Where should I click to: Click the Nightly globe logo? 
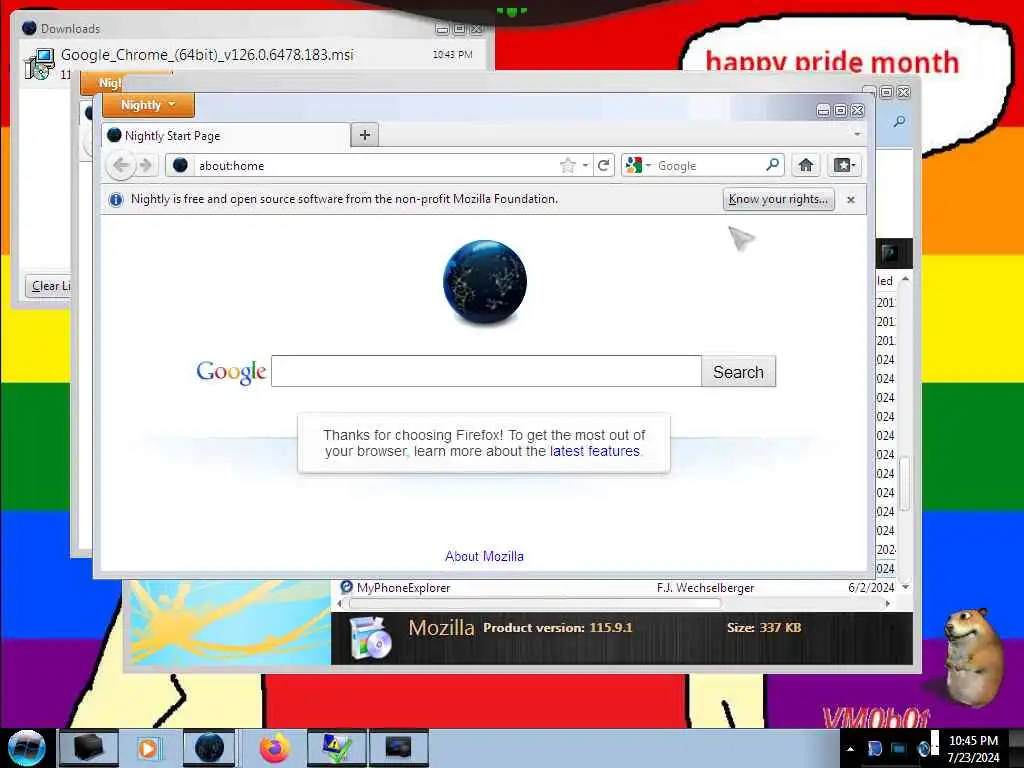(485, 281)
